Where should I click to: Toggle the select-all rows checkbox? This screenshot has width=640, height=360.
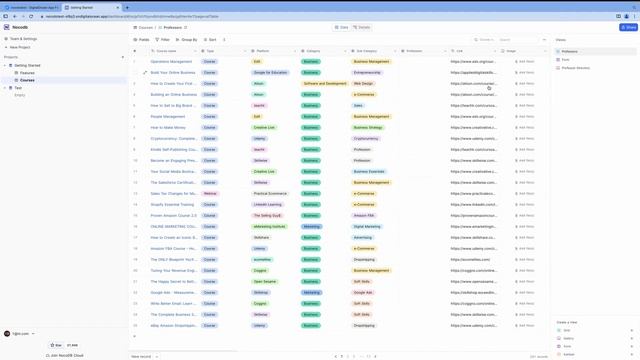135,51
